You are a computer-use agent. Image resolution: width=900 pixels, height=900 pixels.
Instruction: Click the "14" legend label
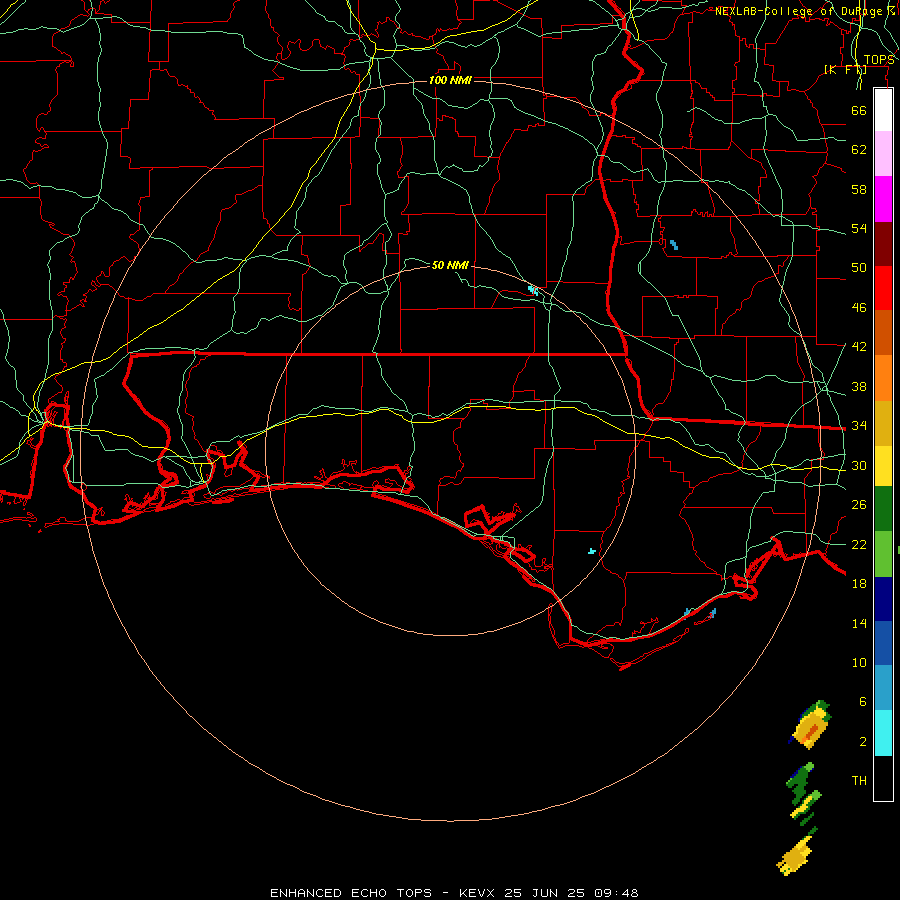click(x=859, y=623)
